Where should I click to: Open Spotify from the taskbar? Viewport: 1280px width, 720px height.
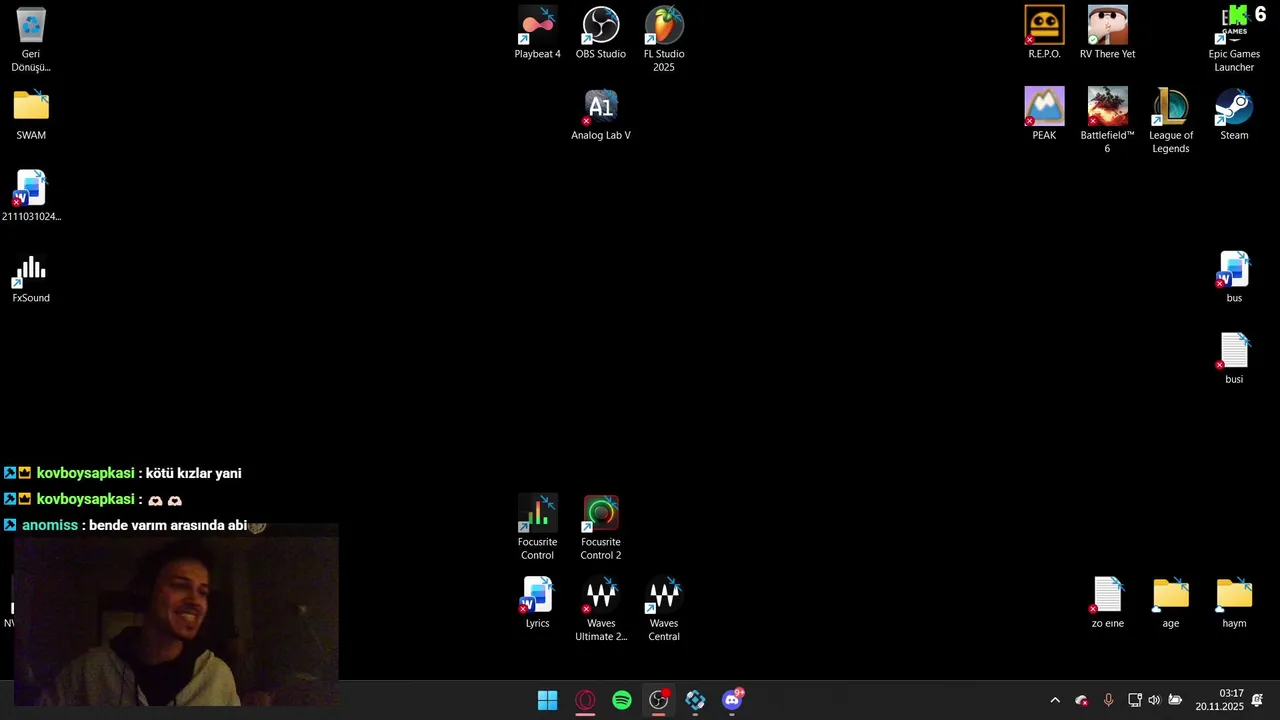(x=622, y=700)
